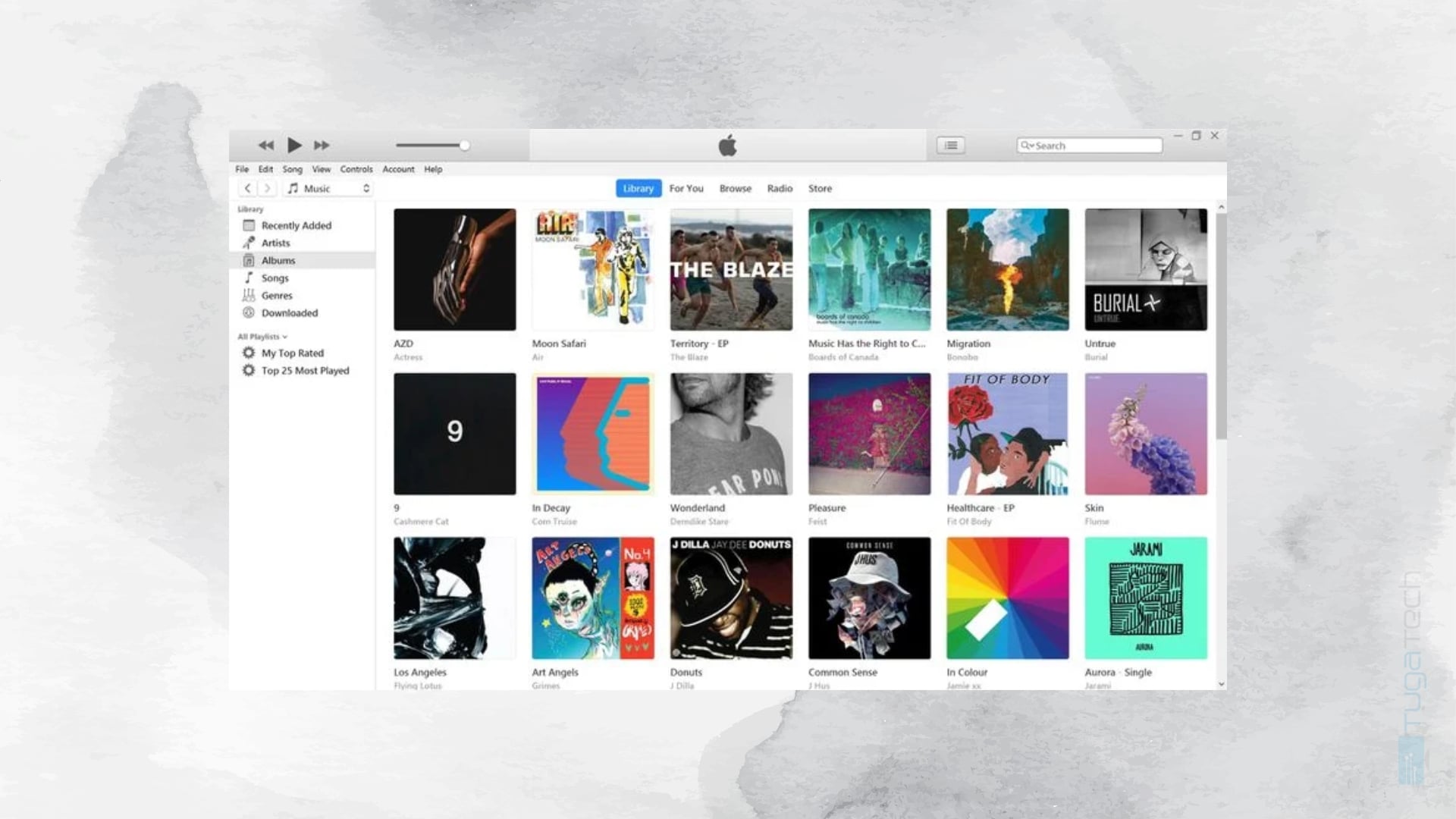1456x819 pixels.
Task: Select Songs in the sidebar
Action: (302, 278)
